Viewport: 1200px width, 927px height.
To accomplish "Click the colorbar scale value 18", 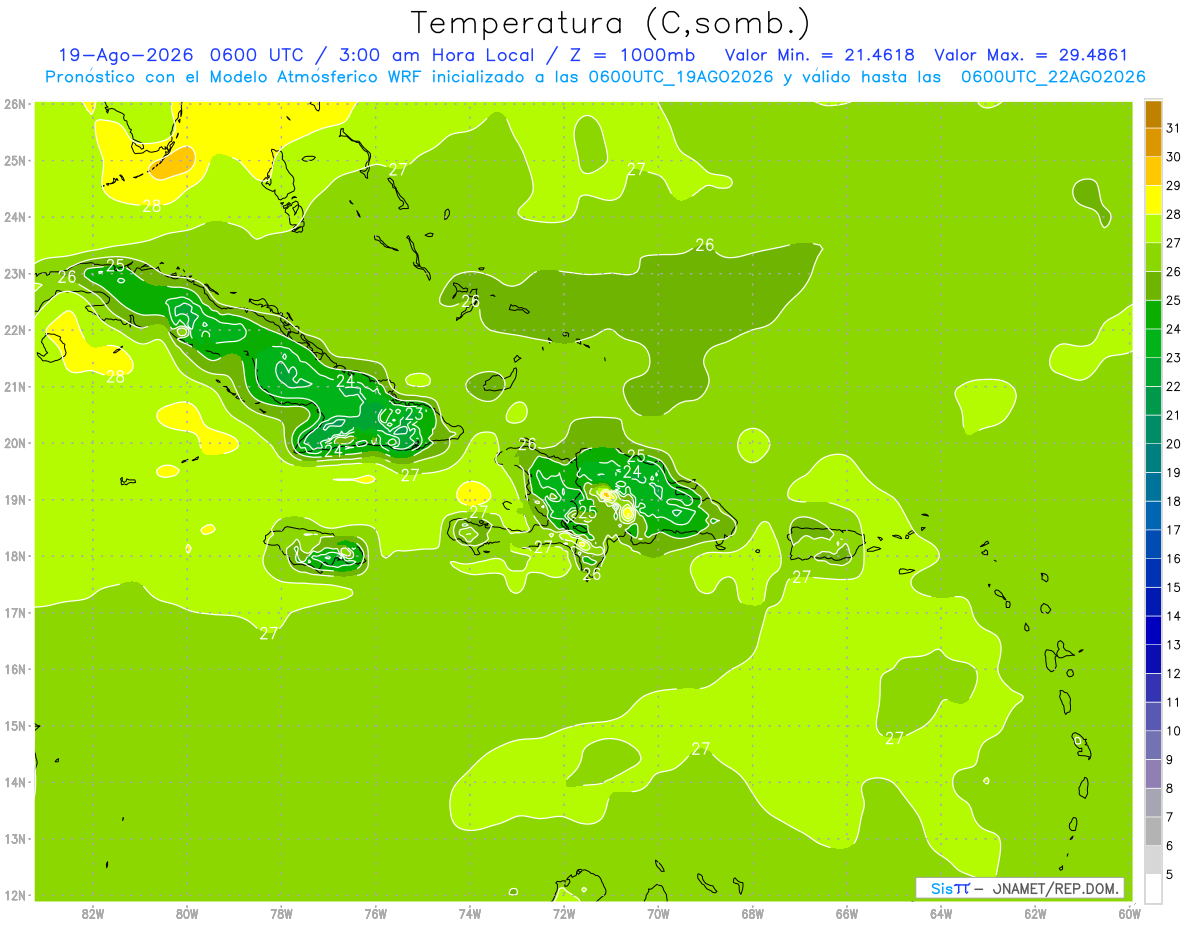I will (x=1173, y=501).
